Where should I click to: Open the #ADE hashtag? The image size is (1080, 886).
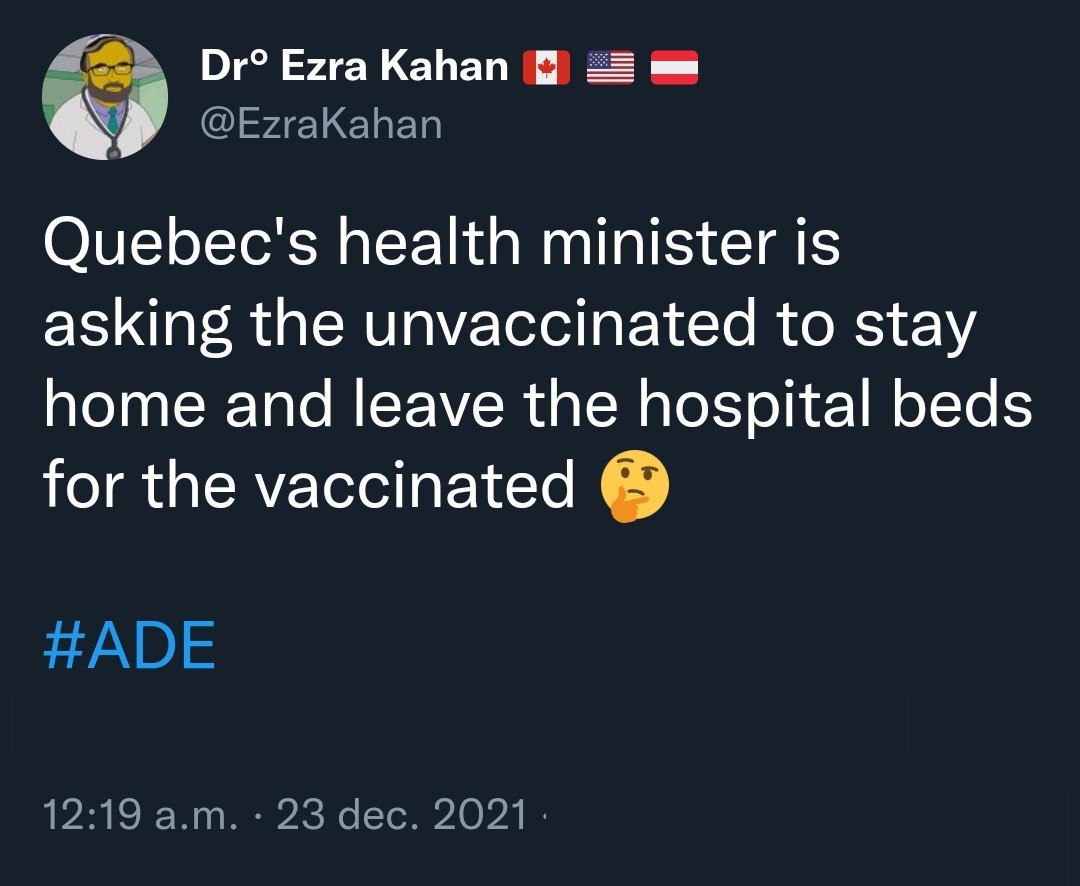coord(129,647)
